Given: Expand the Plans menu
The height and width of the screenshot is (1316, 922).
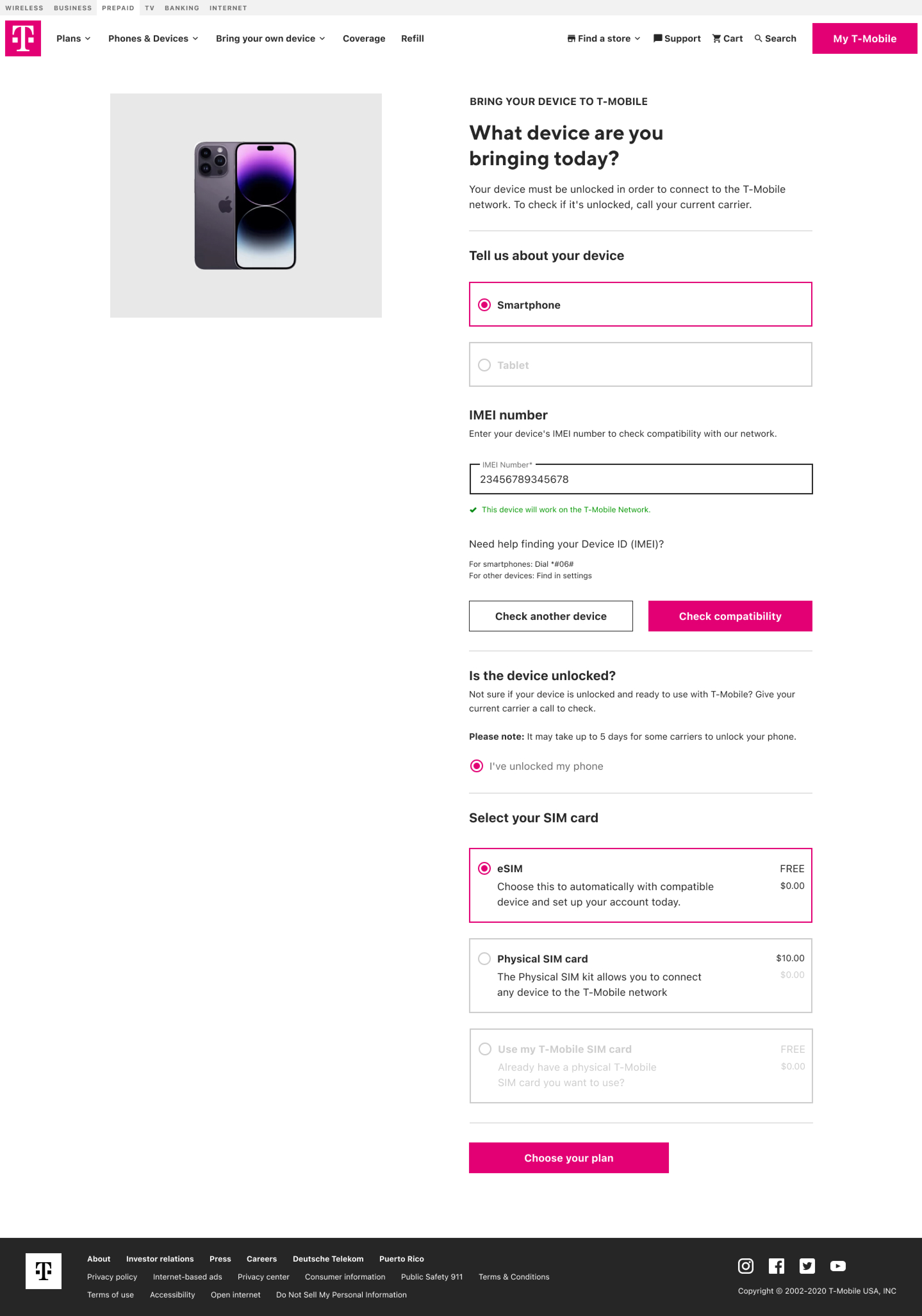Looking at the screenshot, I should coord(73,38).
